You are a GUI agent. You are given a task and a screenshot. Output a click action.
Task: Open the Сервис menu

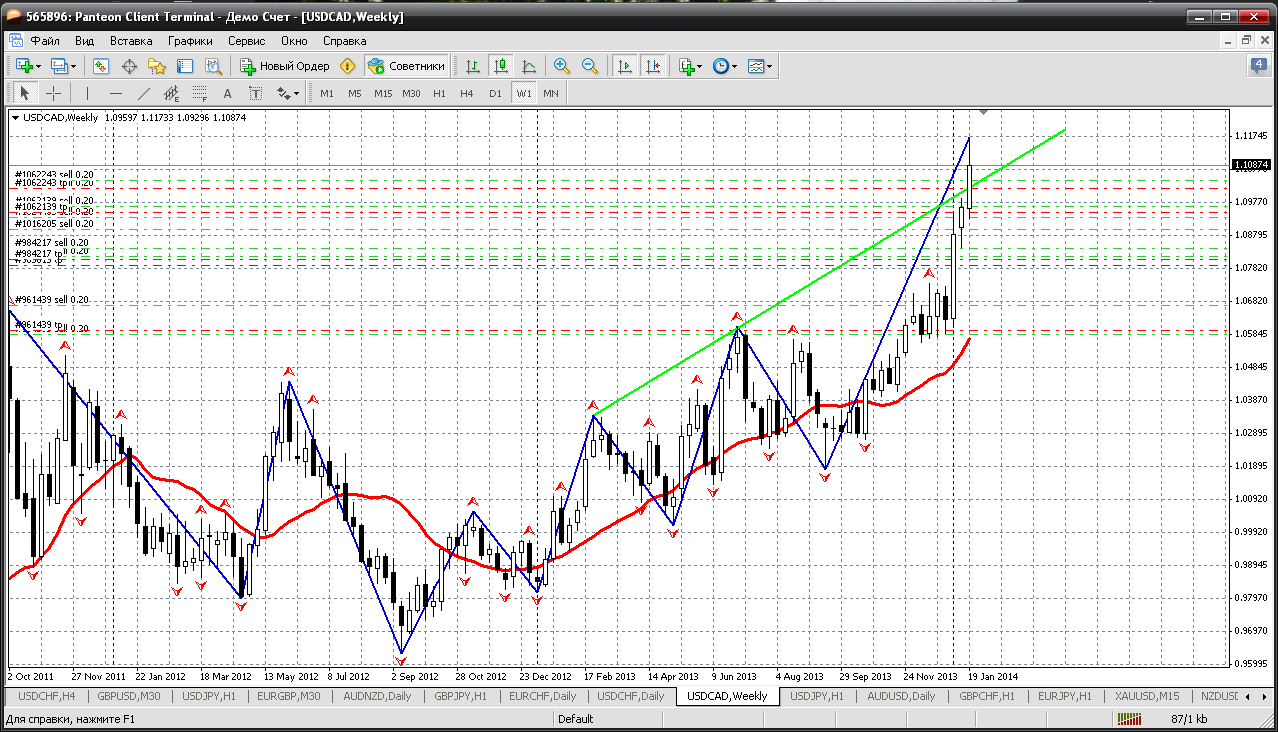coord(246,41)
